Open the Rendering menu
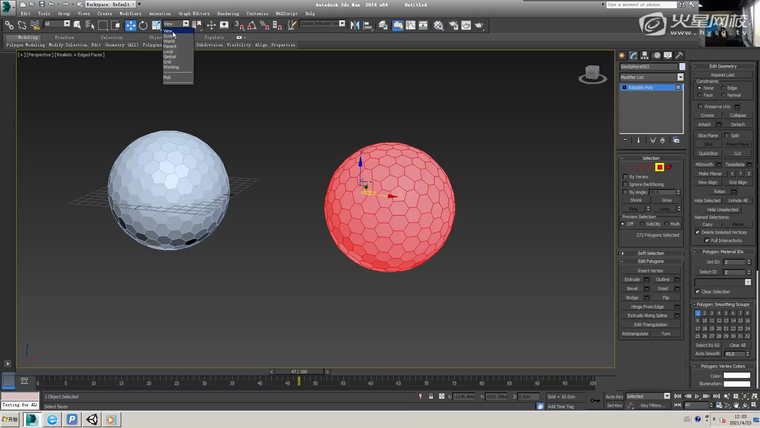The width and height of the screenshot is (760, 428). (x=228, y=14)
